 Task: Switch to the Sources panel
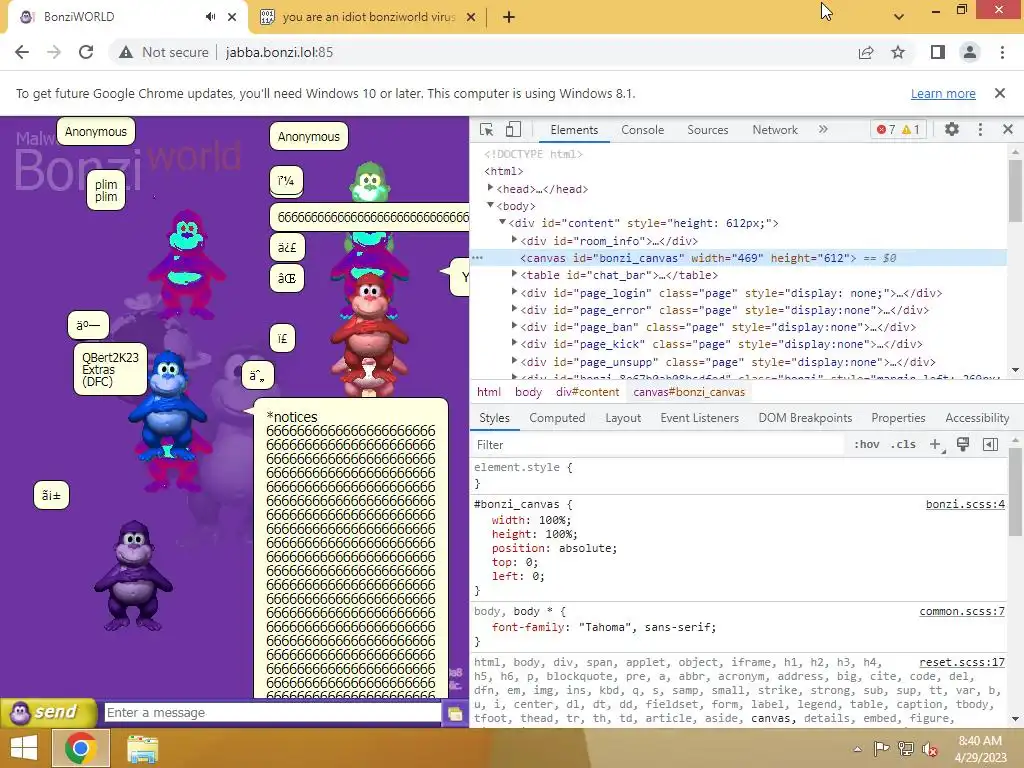click(x=707, y=129)
